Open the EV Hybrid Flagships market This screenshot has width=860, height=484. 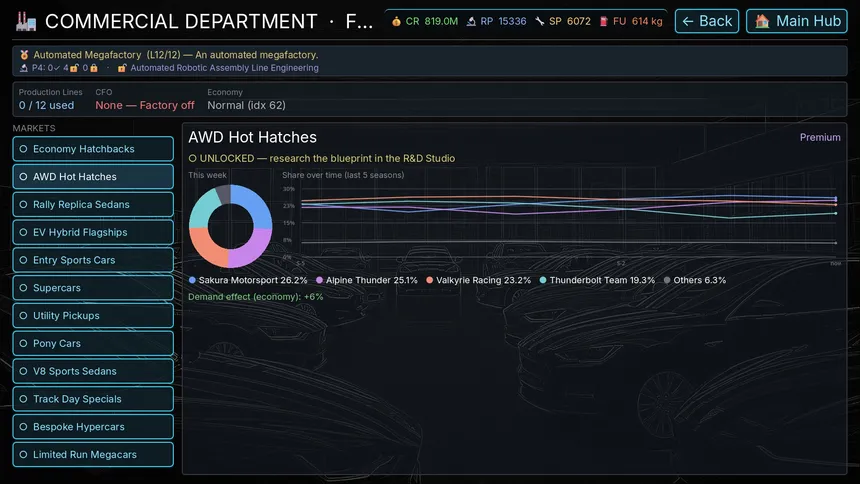pyautogui.click(x=93, y=232)
